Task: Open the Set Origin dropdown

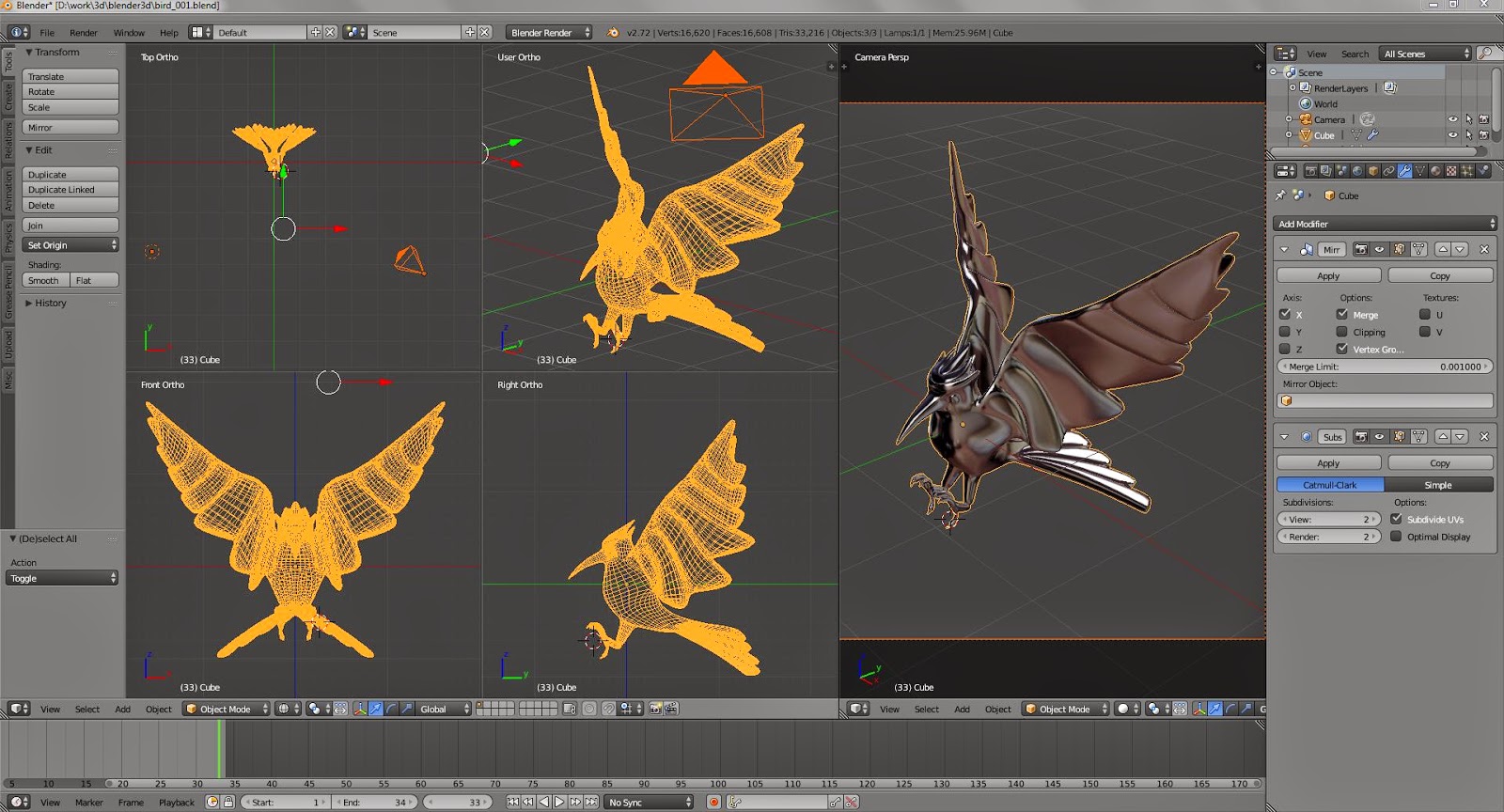Action: pos(70,245)
